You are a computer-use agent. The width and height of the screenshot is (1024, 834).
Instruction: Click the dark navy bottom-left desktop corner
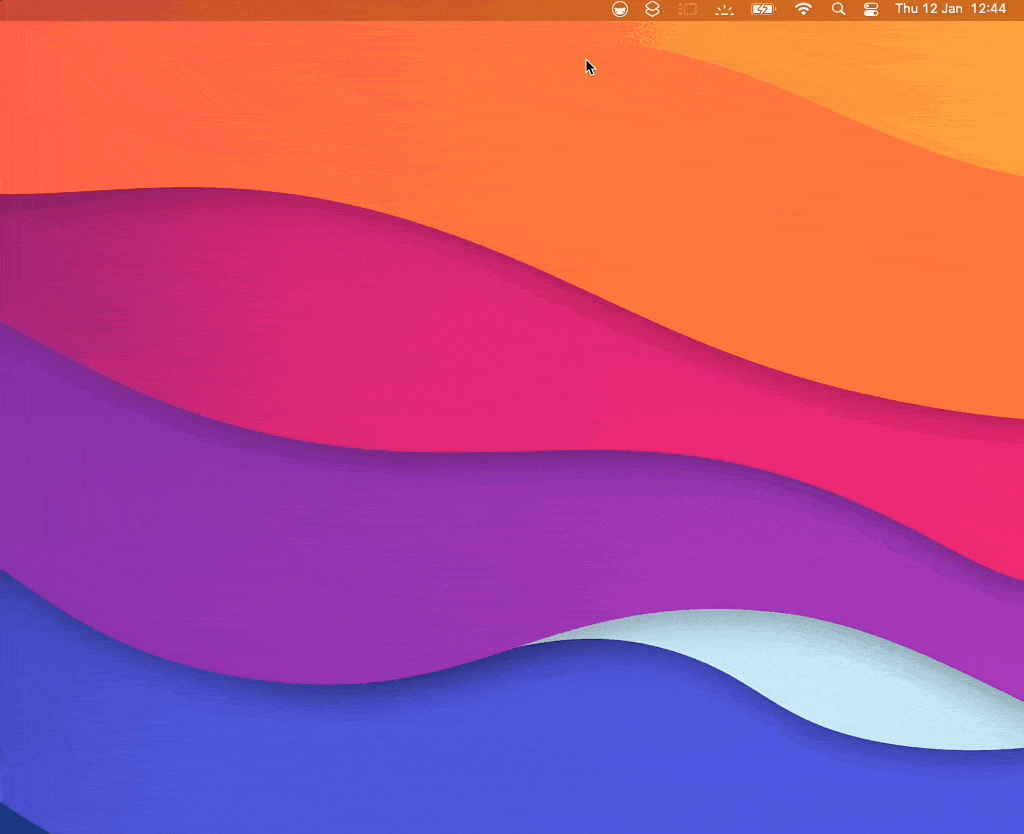click(8, 825)
